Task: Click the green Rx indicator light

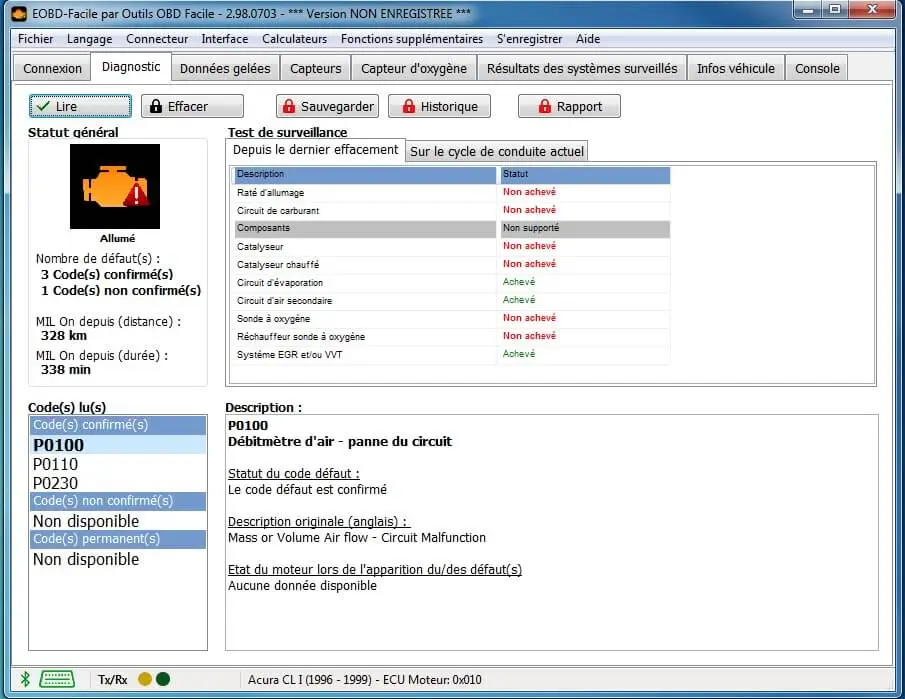Action: coord(163,679)
